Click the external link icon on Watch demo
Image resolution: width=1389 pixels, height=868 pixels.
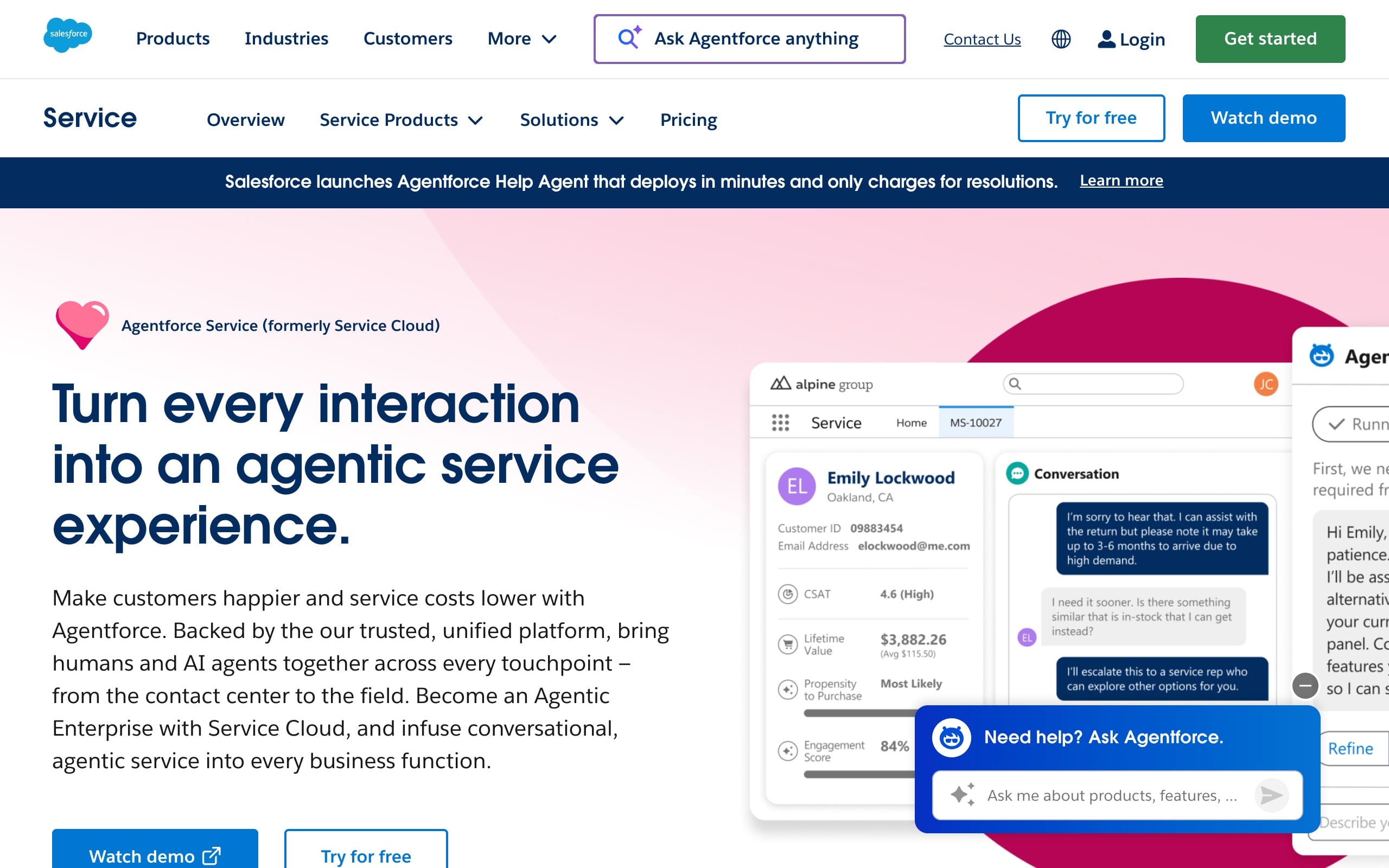point(211,856)
